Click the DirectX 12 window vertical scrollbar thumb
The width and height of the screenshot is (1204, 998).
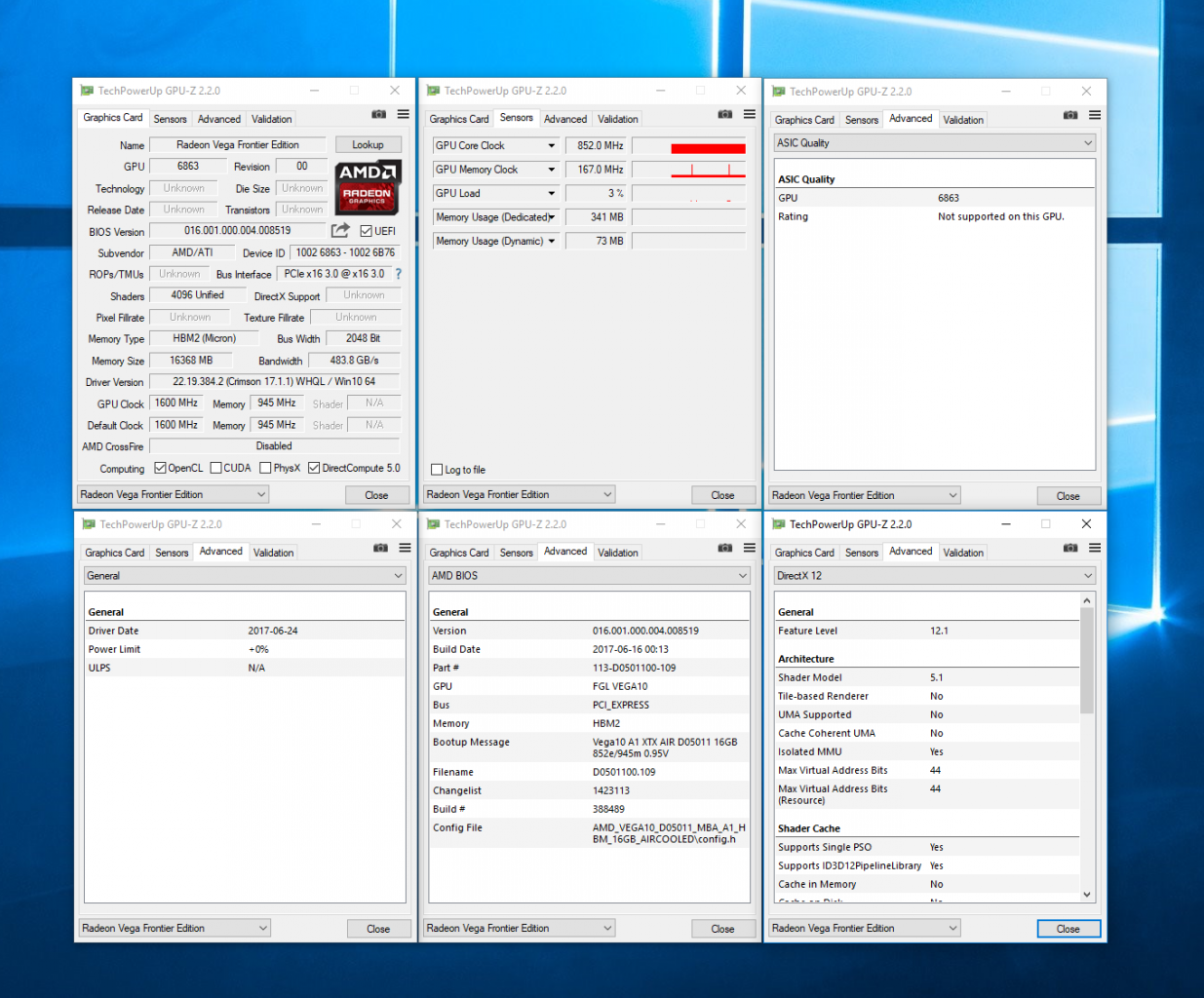tap(1087, 660)
